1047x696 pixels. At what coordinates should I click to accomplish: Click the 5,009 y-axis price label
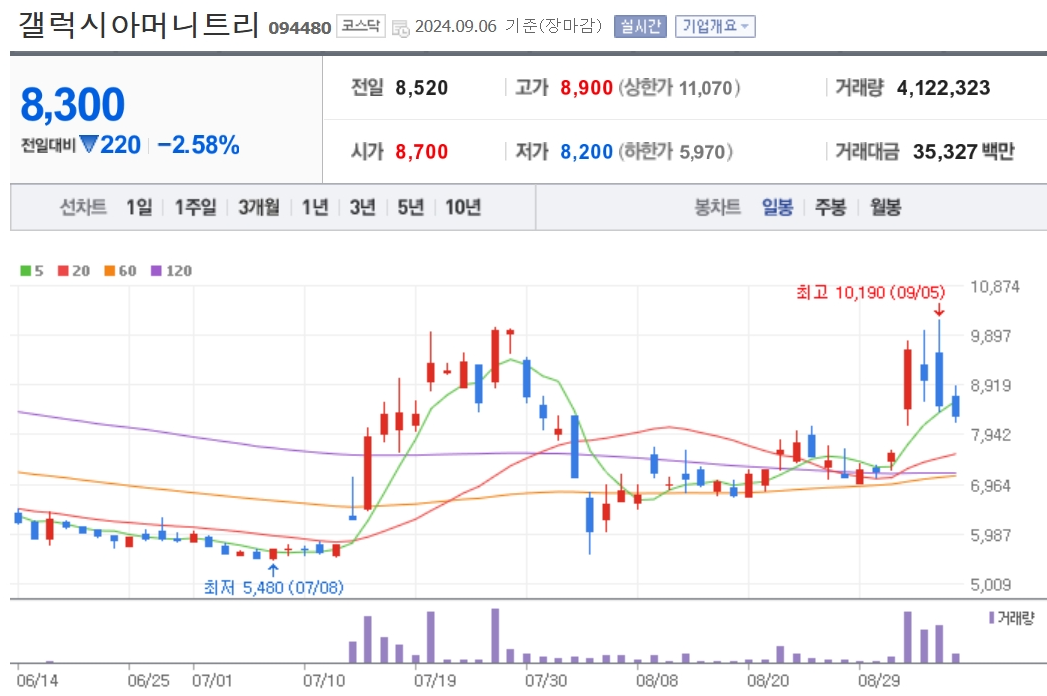[x=991, y=584]
